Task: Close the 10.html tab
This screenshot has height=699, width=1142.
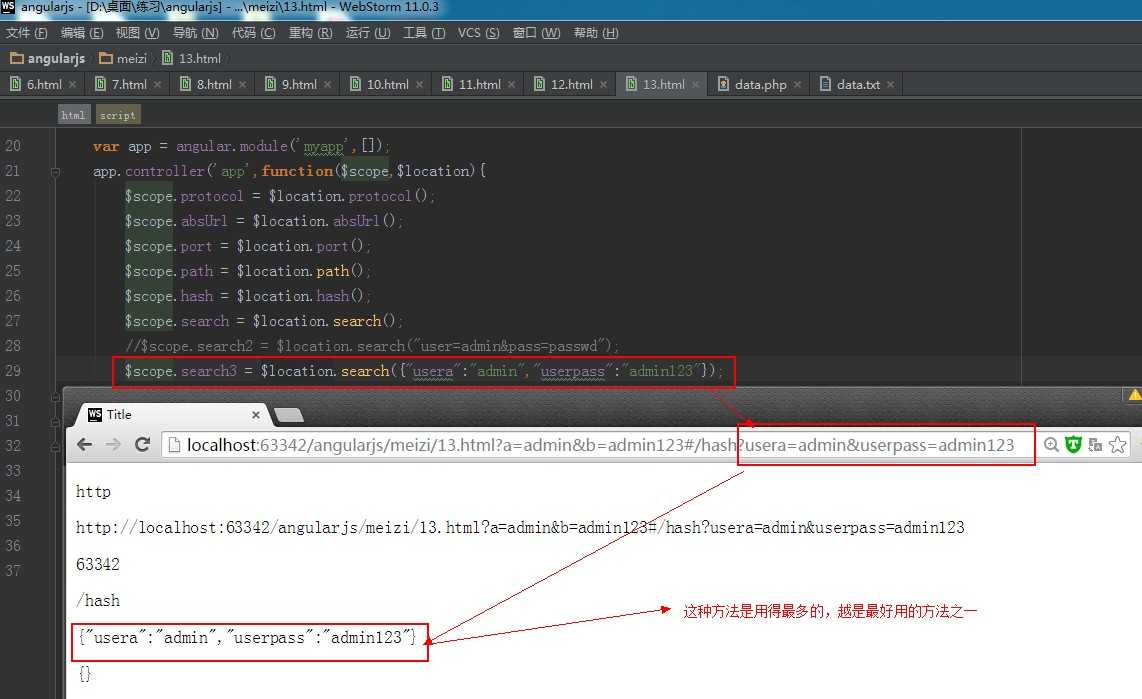Action: click(x=419, y=84)
